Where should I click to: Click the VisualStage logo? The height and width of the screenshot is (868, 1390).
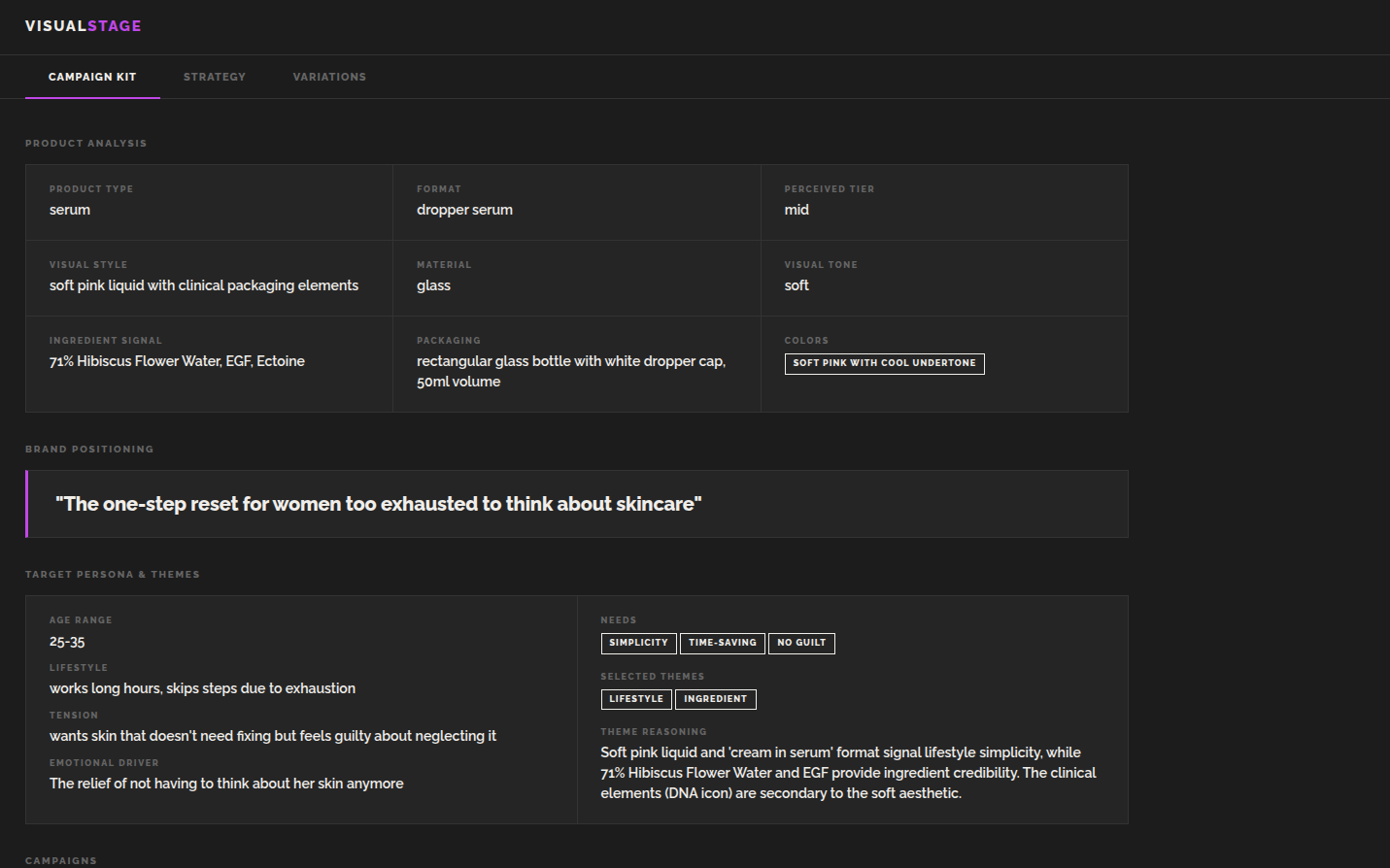[84, 26]
